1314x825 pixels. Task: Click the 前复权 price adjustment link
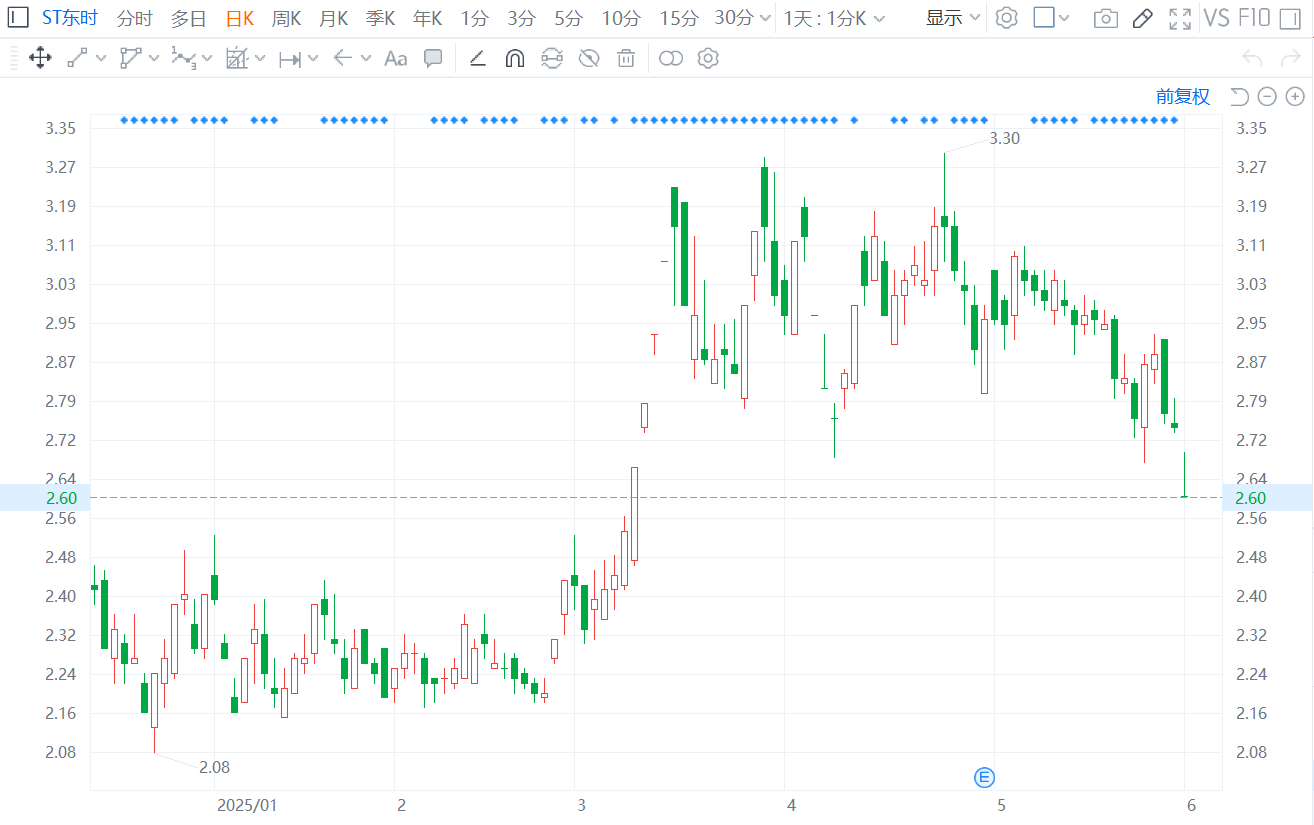pos(1183,96)
